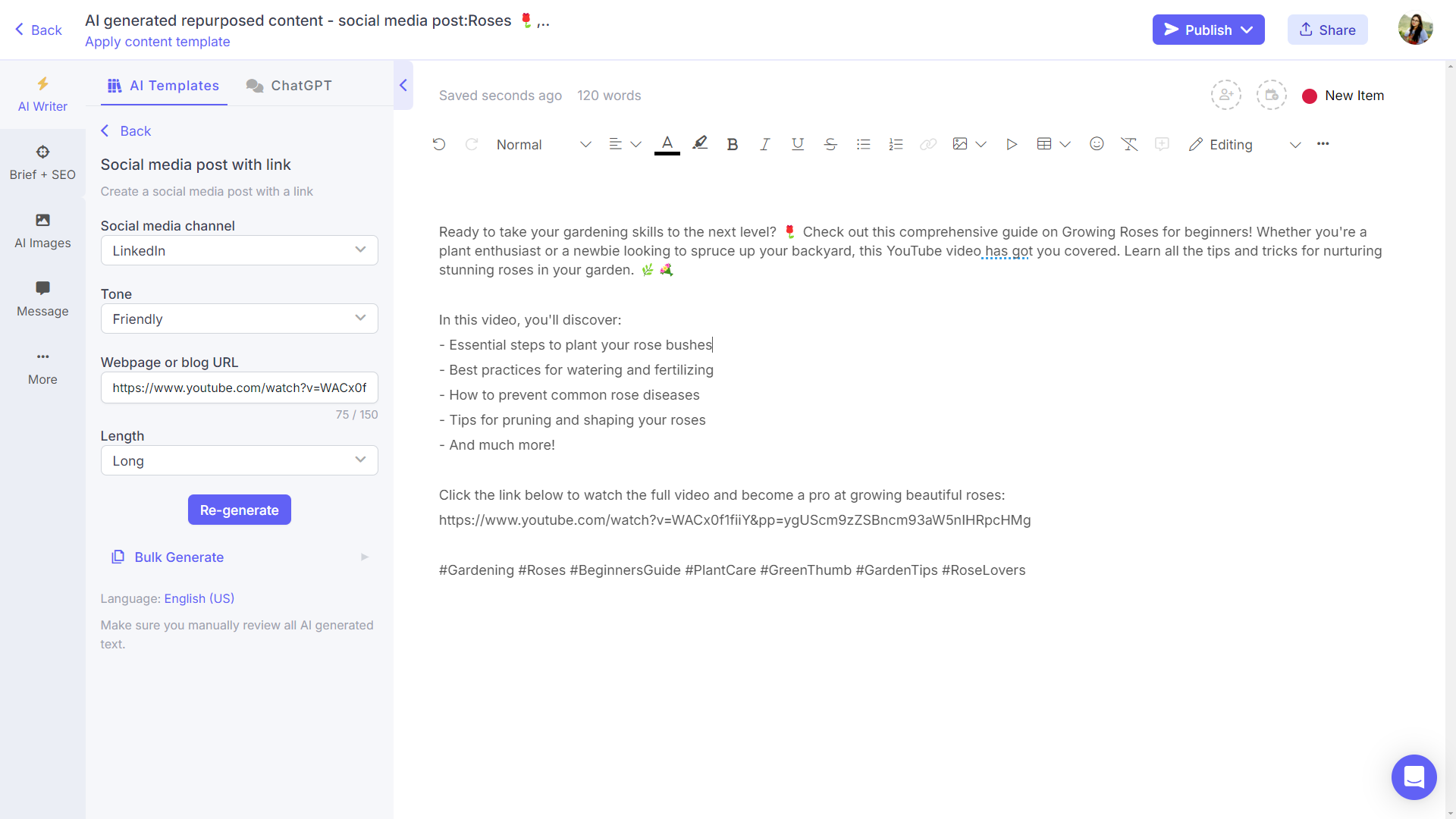Click the set due date icon

pos(1271,96)
